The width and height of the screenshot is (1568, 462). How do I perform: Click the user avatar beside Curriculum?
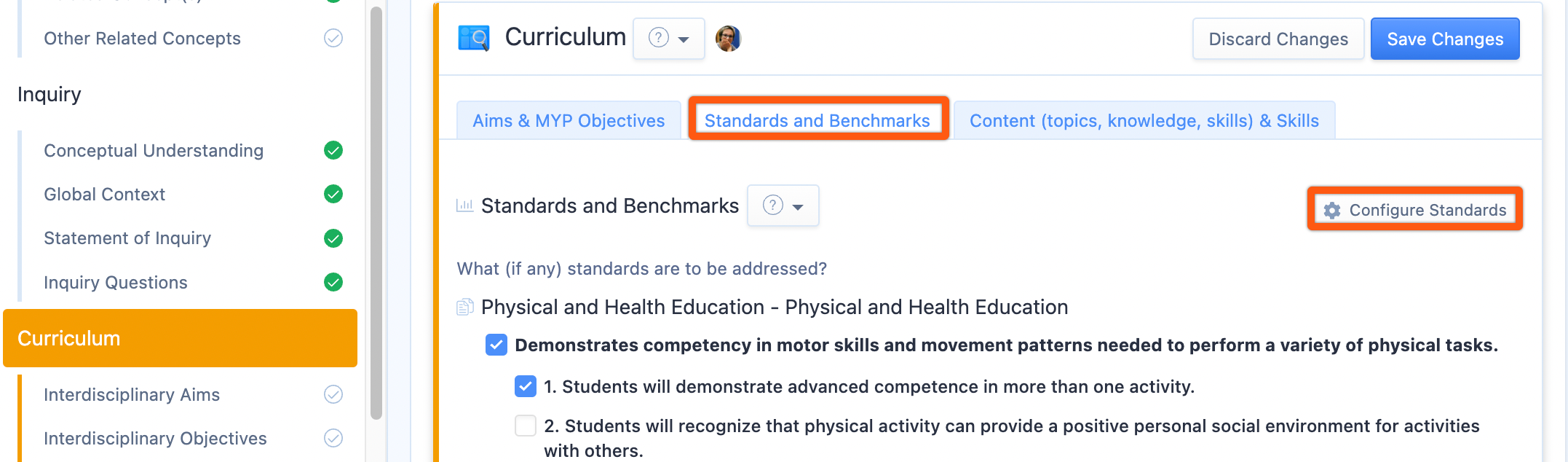click(x=728, y=38)
